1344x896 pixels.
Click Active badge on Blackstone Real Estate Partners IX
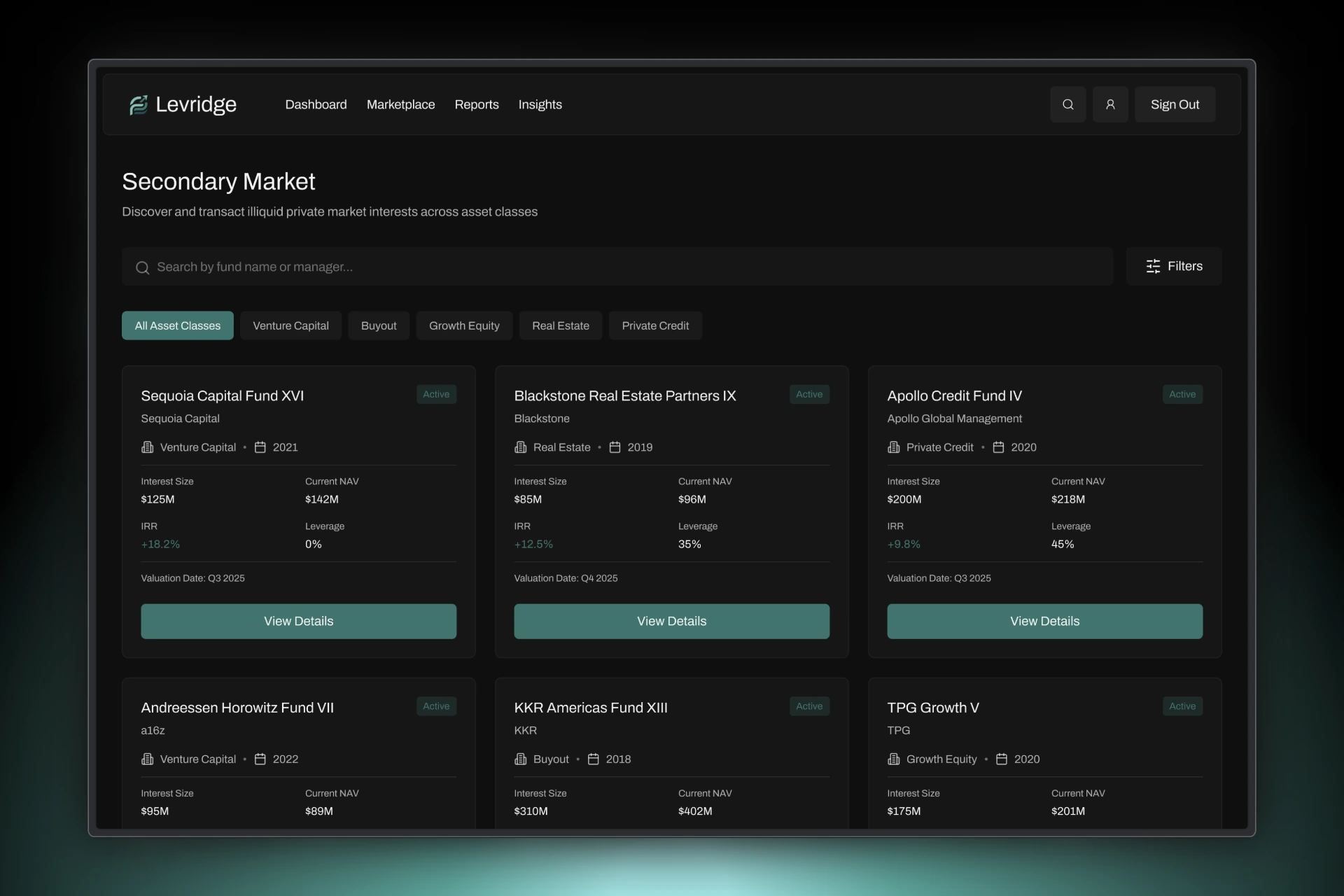(809, 394)
